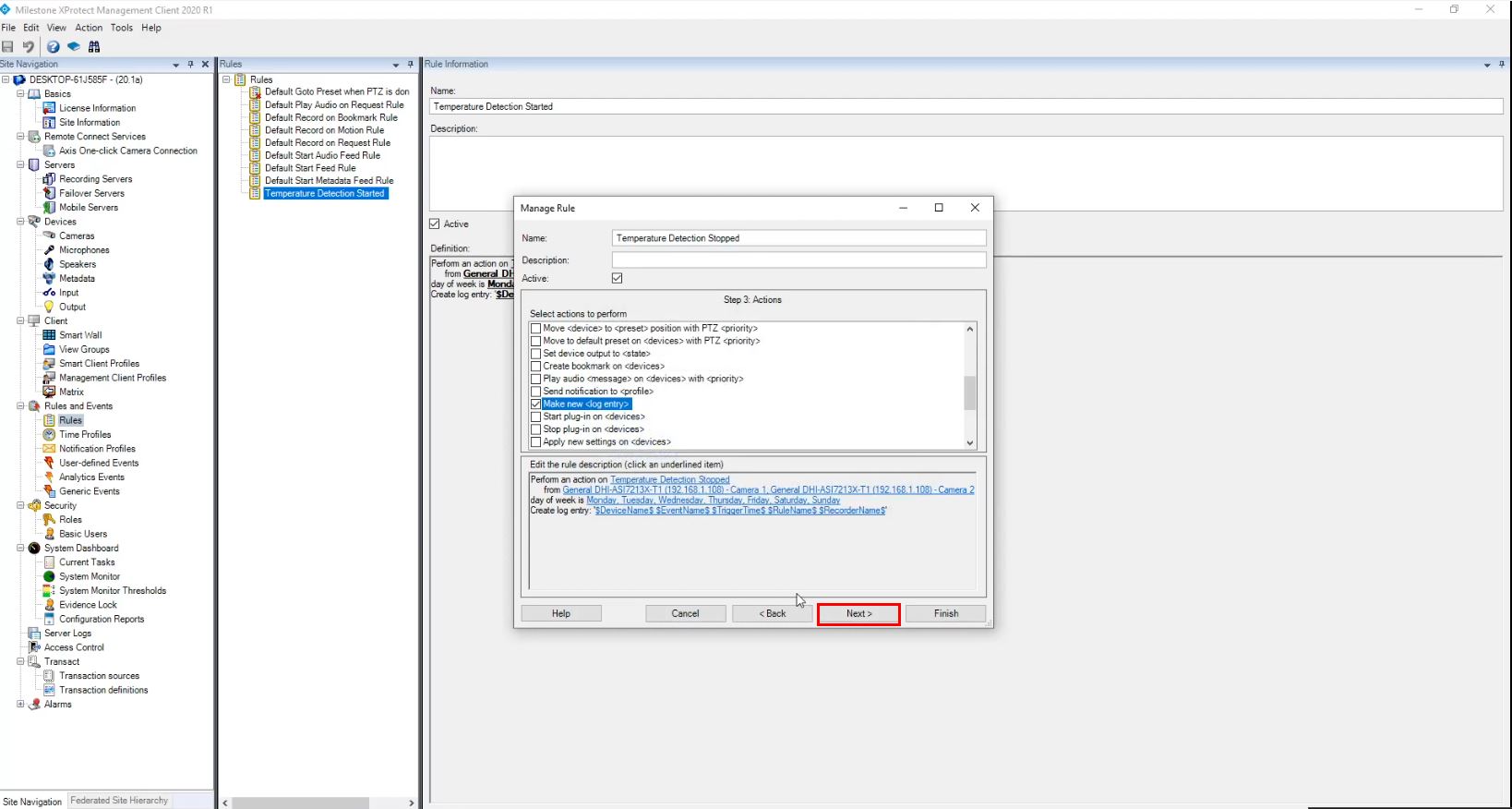Open System Monitor green icon

(50, 576)
